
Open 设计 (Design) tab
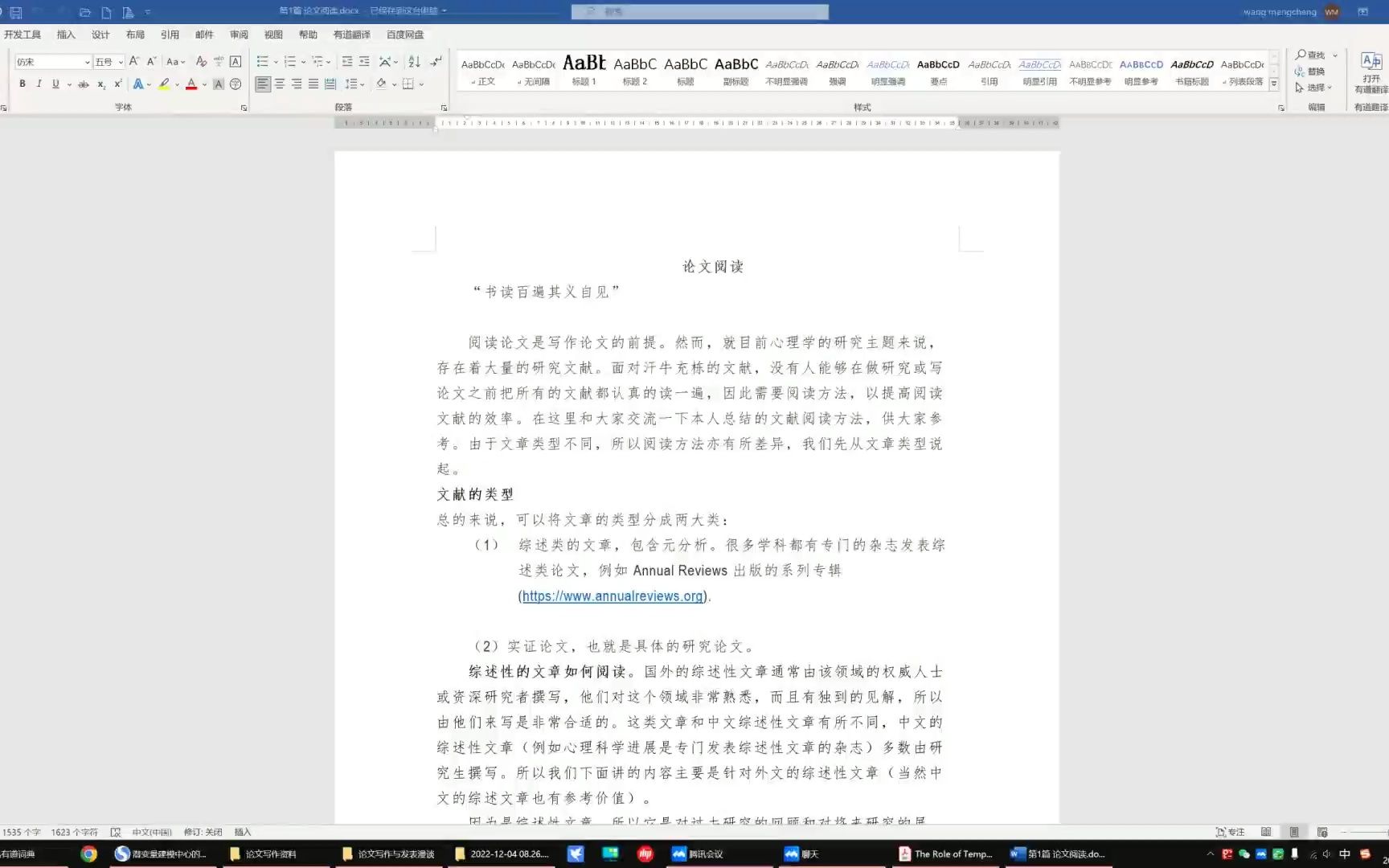100,35
